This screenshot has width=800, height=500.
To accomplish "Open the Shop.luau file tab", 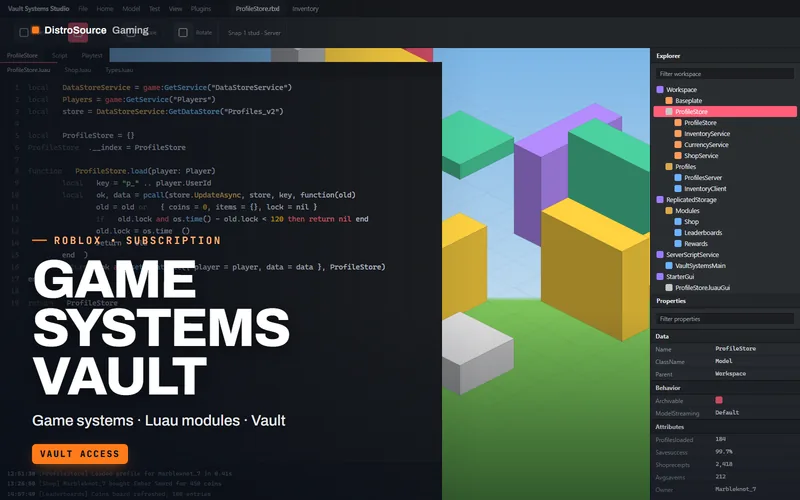I will (x=78, y=70).
